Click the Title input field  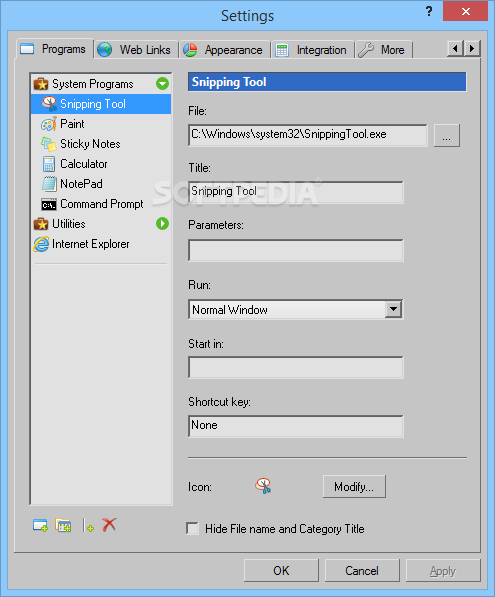tap(295, 192)
